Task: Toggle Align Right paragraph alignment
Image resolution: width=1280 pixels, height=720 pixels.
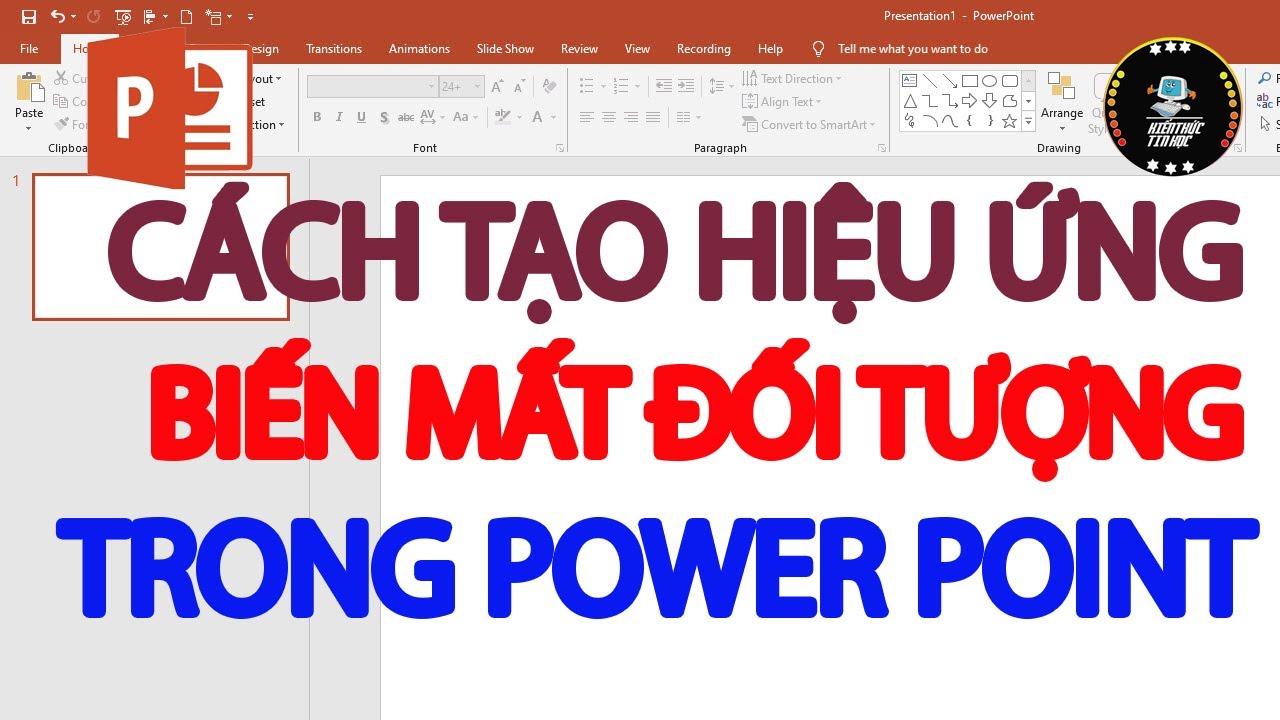Action: click(x=631, y=117)
